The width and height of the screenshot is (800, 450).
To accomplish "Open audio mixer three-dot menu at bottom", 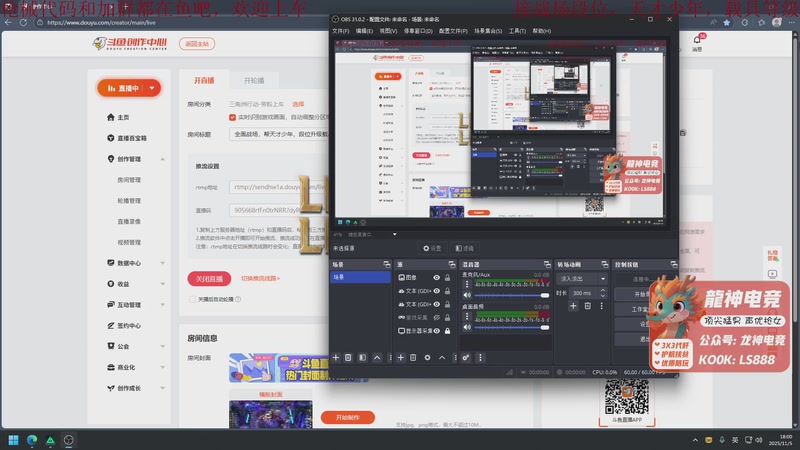I will [480, 358].
